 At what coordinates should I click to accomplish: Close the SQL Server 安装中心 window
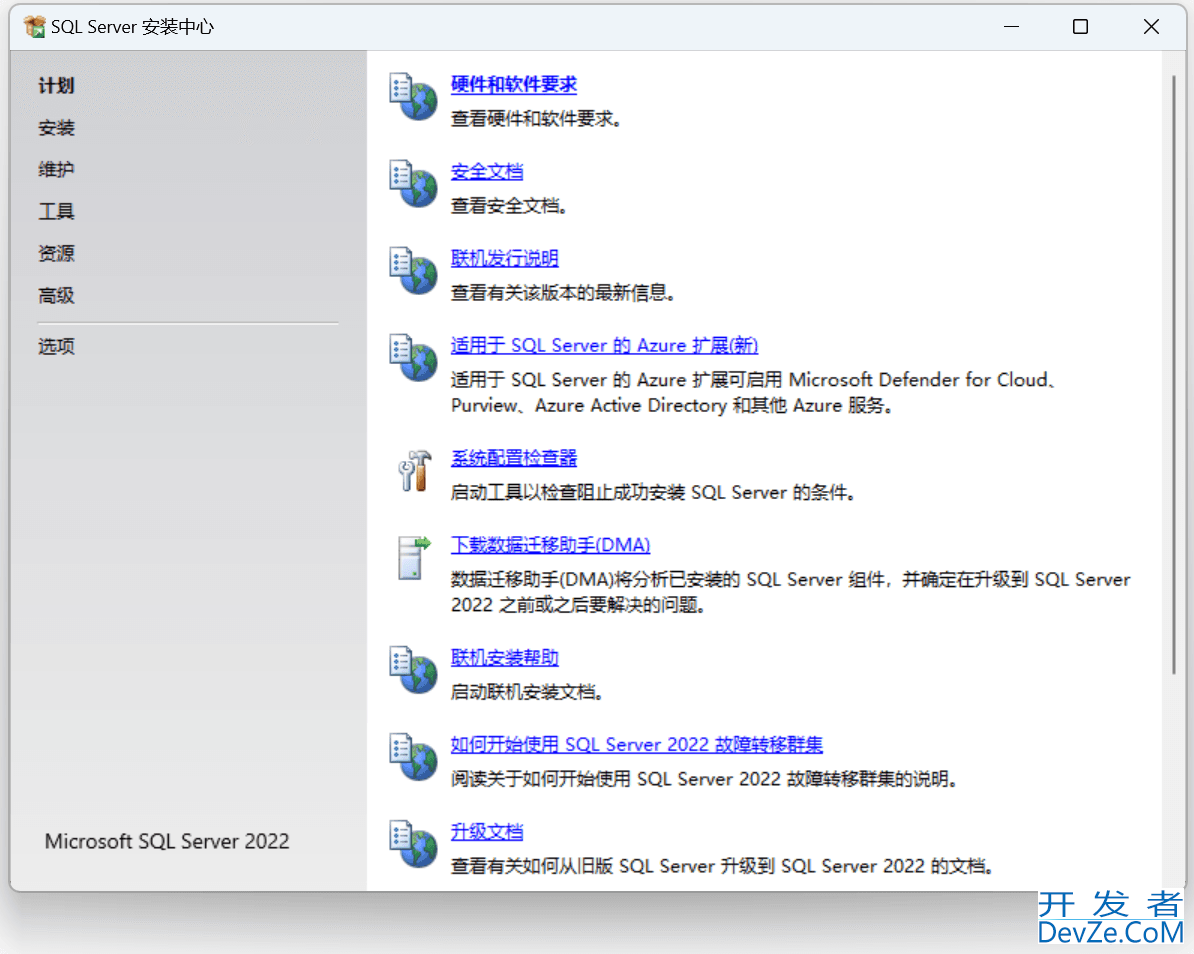[x=1151, y=27]
